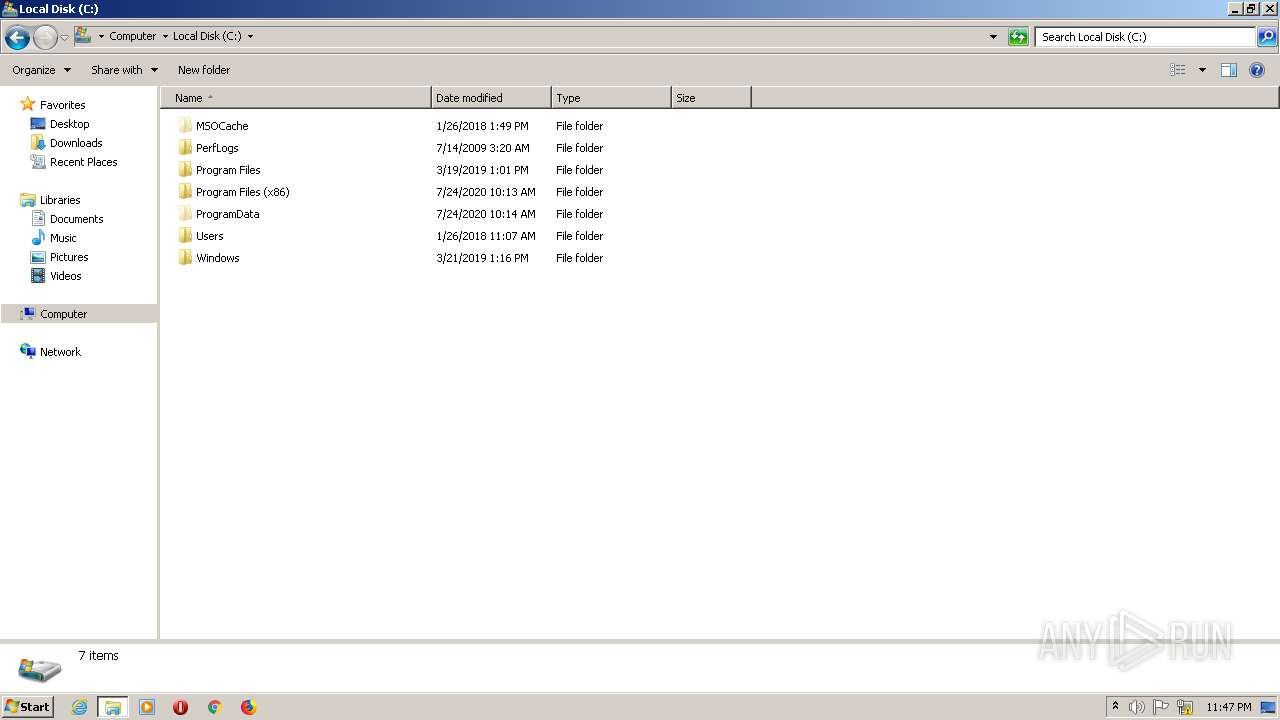Click the volume speaker tray icon
The height and width of the screenshot is (720, 1280).
coord(1137,707)
